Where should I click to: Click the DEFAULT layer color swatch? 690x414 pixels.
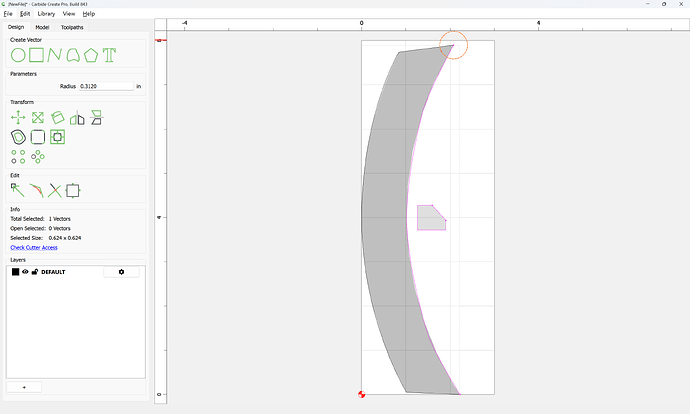15,272
